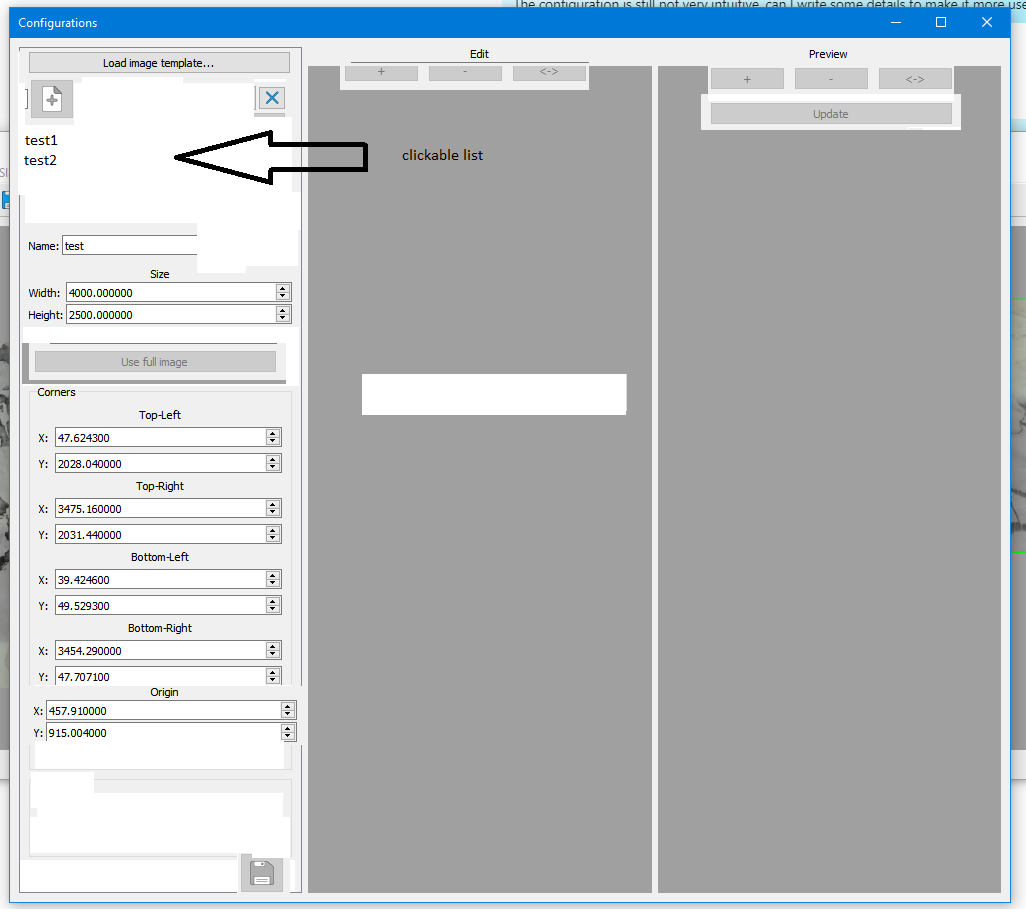
Task: Click the Name text field
Action: [130, 246]
